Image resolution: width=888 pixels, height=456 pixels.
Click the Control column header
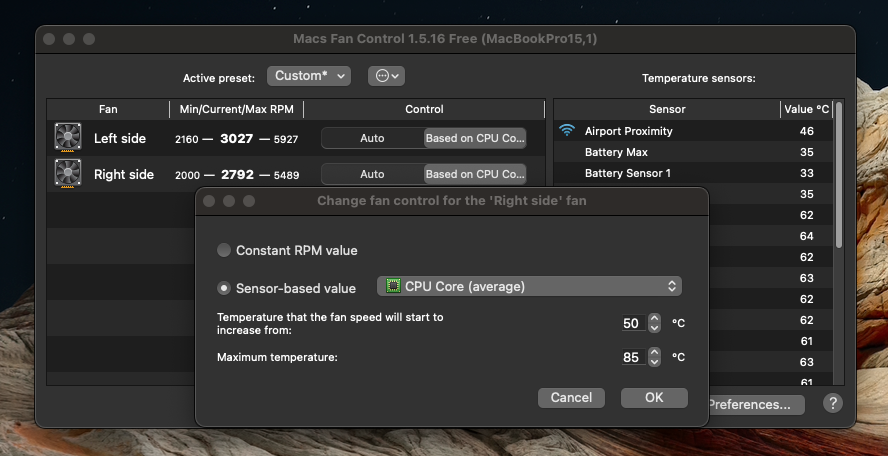(x=424, y=109)
